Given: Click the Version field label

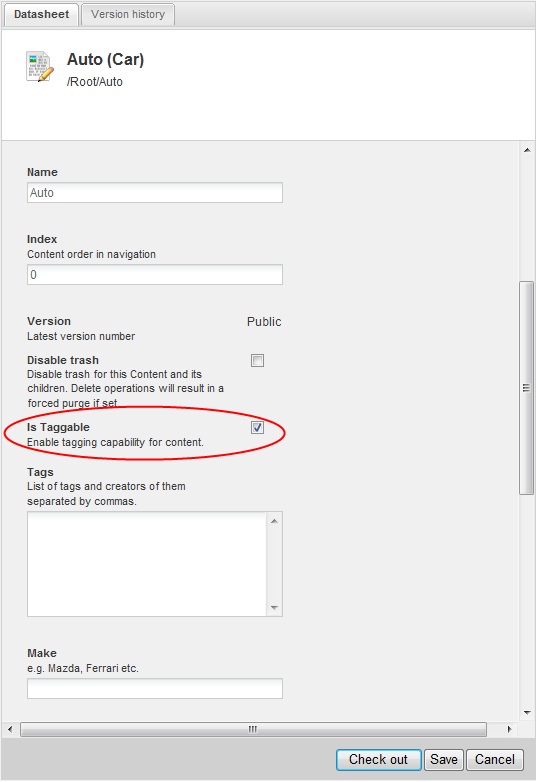Looking at the screenshot, I should (49, 321).
